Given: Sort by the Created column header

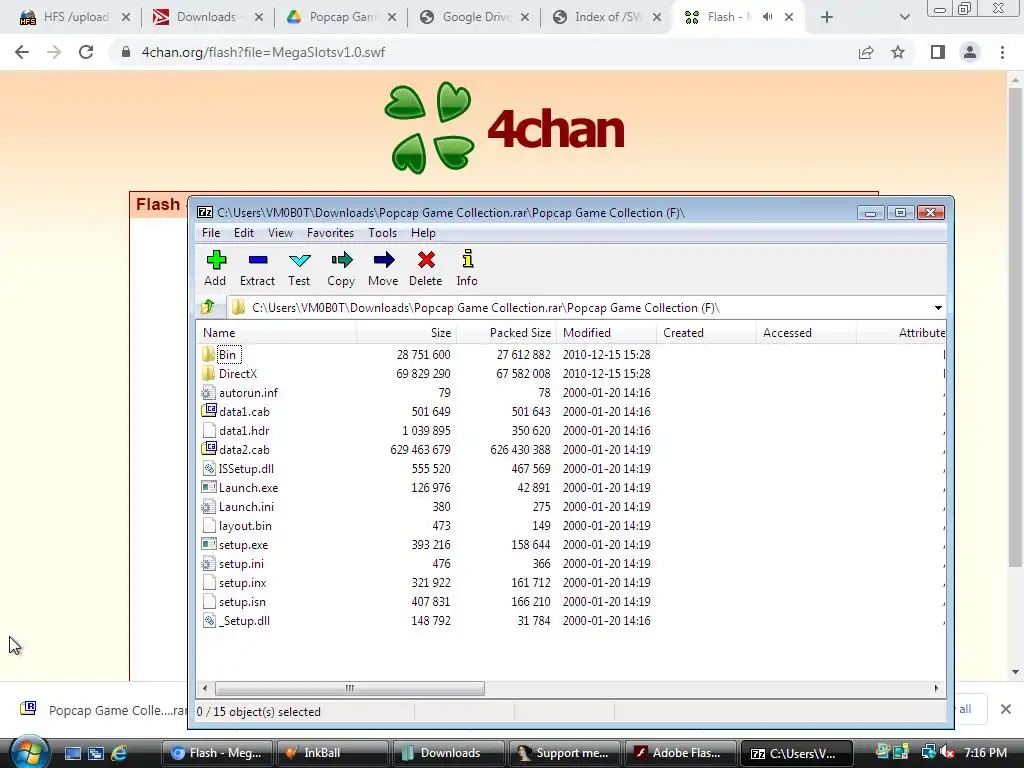Looking at the screenshot, I should tap(706, 332).
